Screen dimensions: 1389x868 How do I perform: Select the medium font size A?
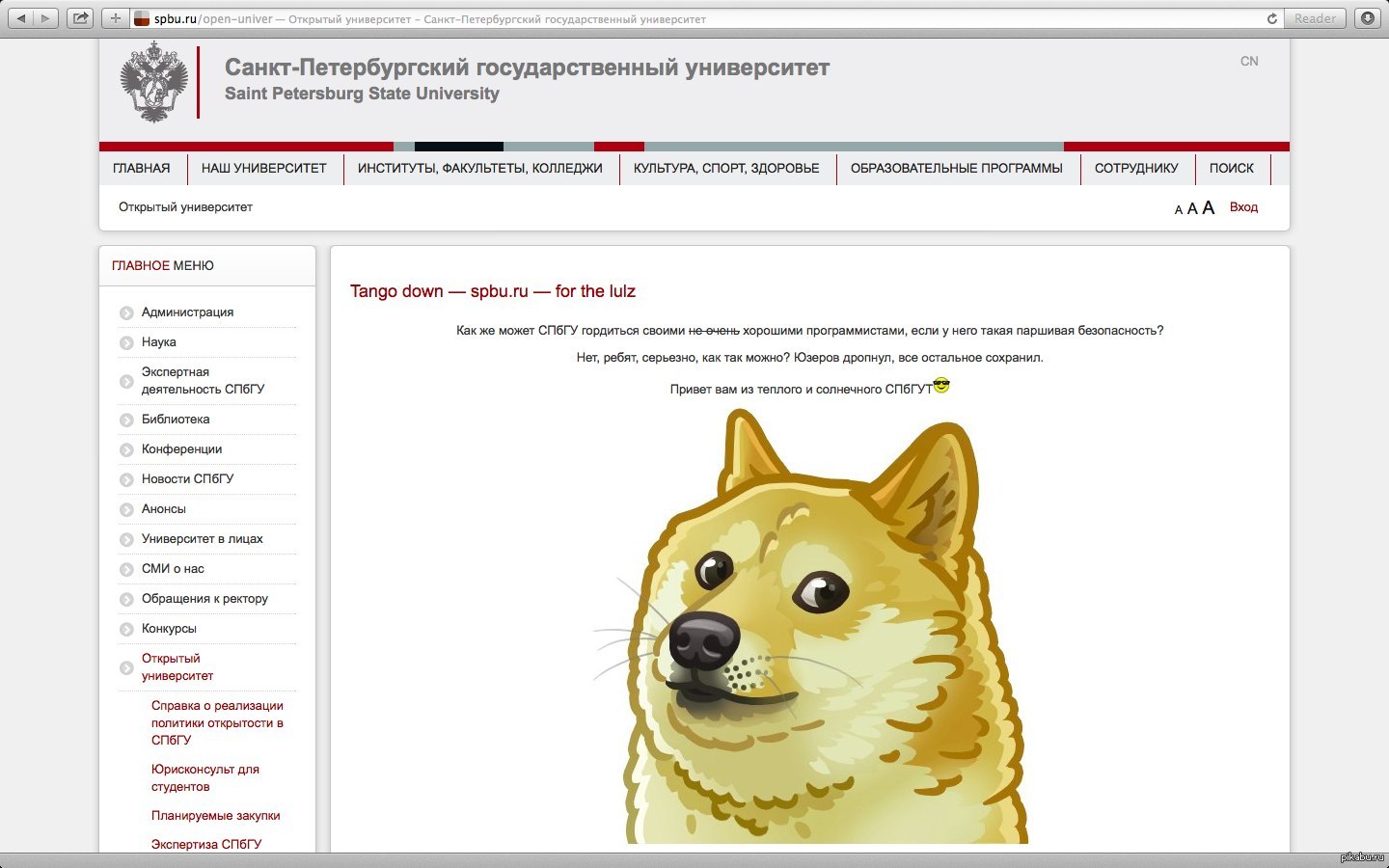point(1192,208)
